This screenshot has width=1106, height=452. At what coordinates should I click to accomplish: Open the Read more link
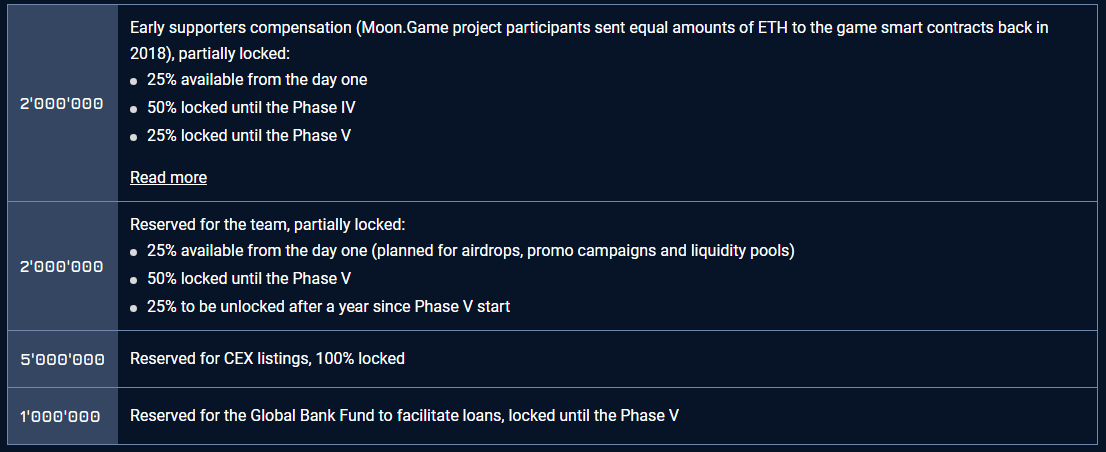(x=168, y=178)
